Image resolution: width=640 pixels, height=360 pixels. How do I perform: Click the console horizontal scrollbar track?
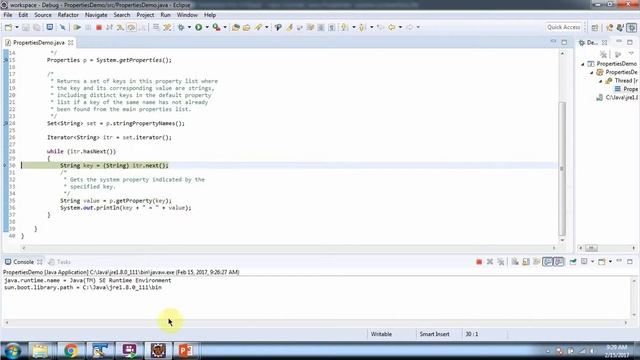[316, 322]
